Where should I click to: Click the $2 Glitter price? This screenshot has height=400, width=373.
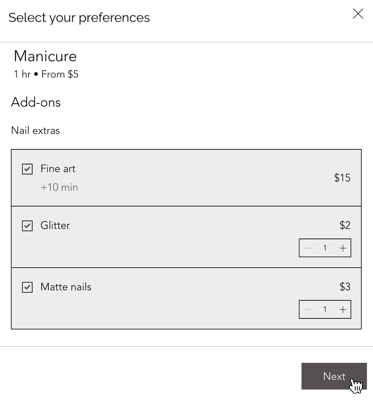345,225
